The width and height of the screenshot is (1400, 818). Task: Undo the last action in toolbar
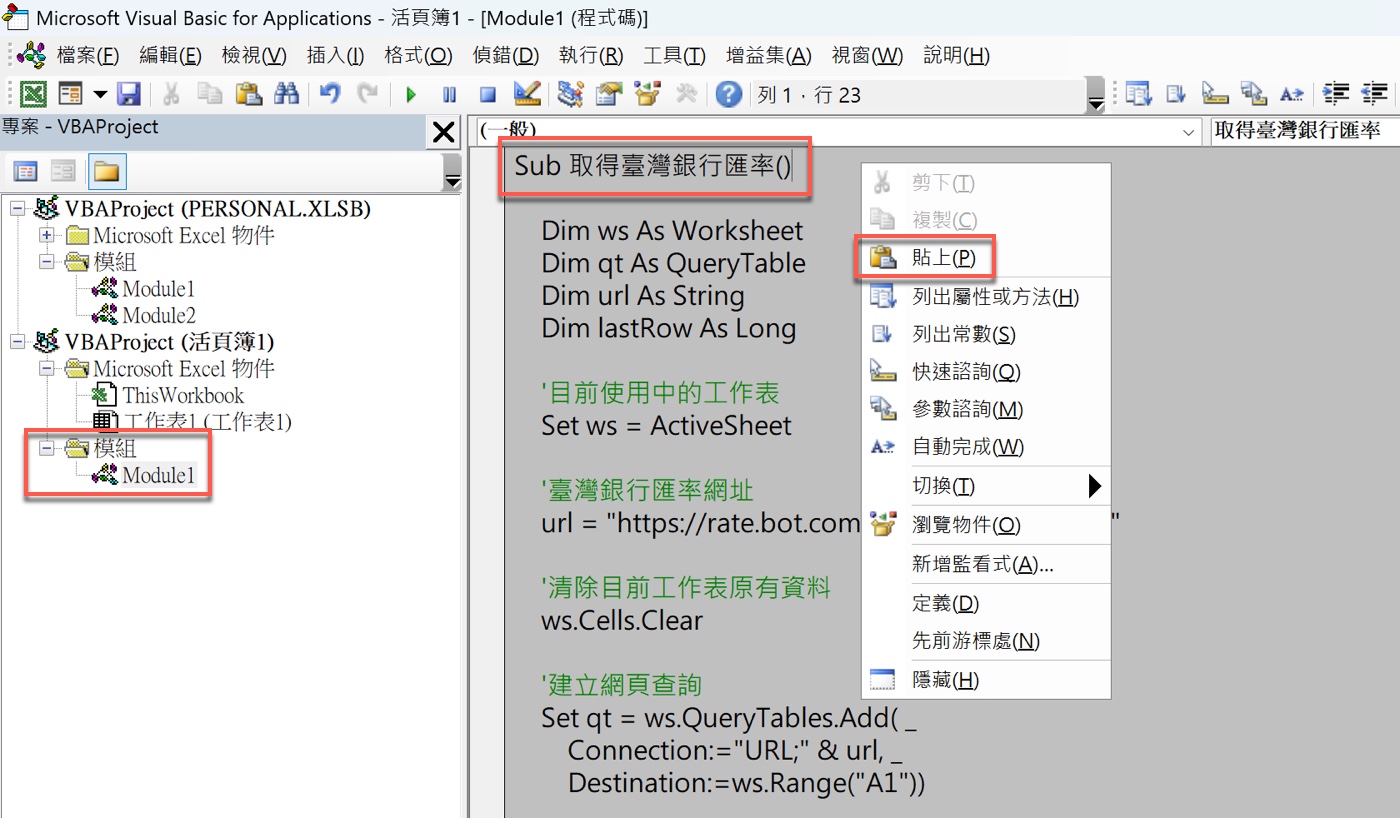[330, 94]
